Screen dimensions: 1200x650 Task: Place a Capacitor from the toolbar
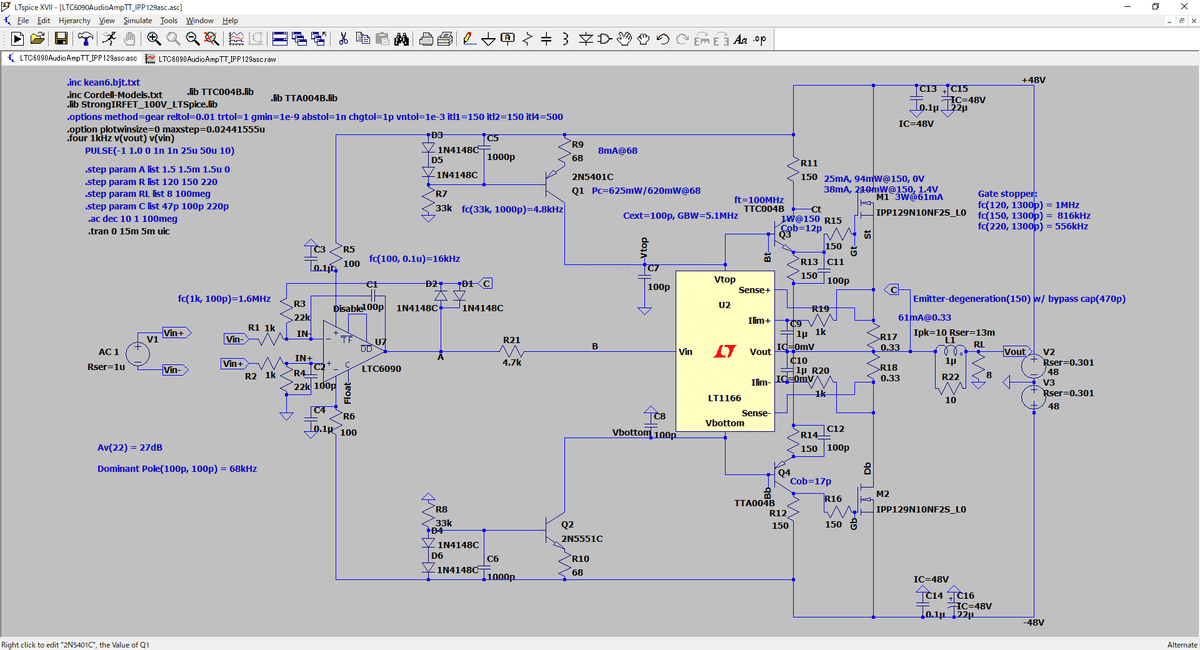pos(547,38)
